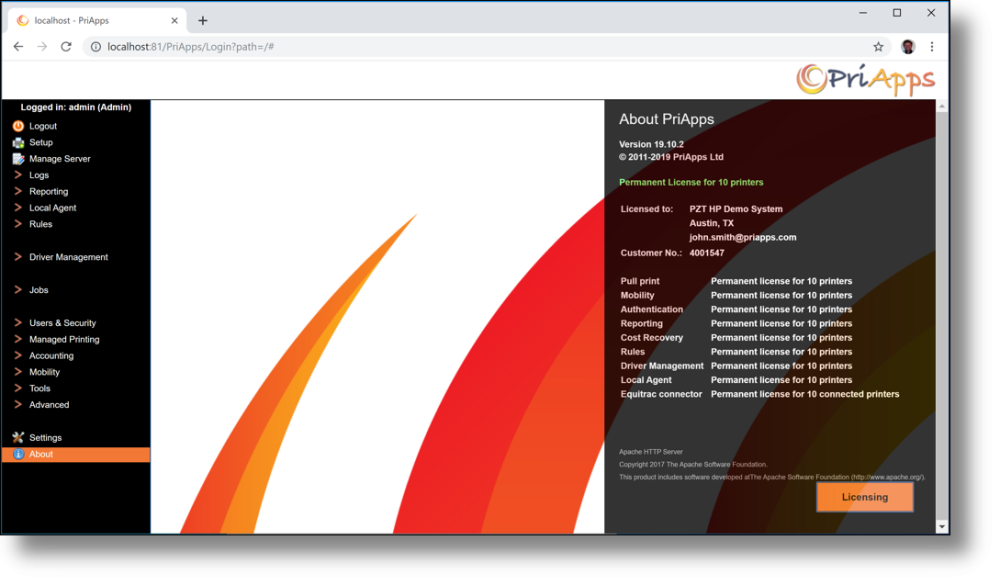Viewport: 1000px width, 585px height.
Task: Expand the Users & Security chevron
Action: pos(18,323)
